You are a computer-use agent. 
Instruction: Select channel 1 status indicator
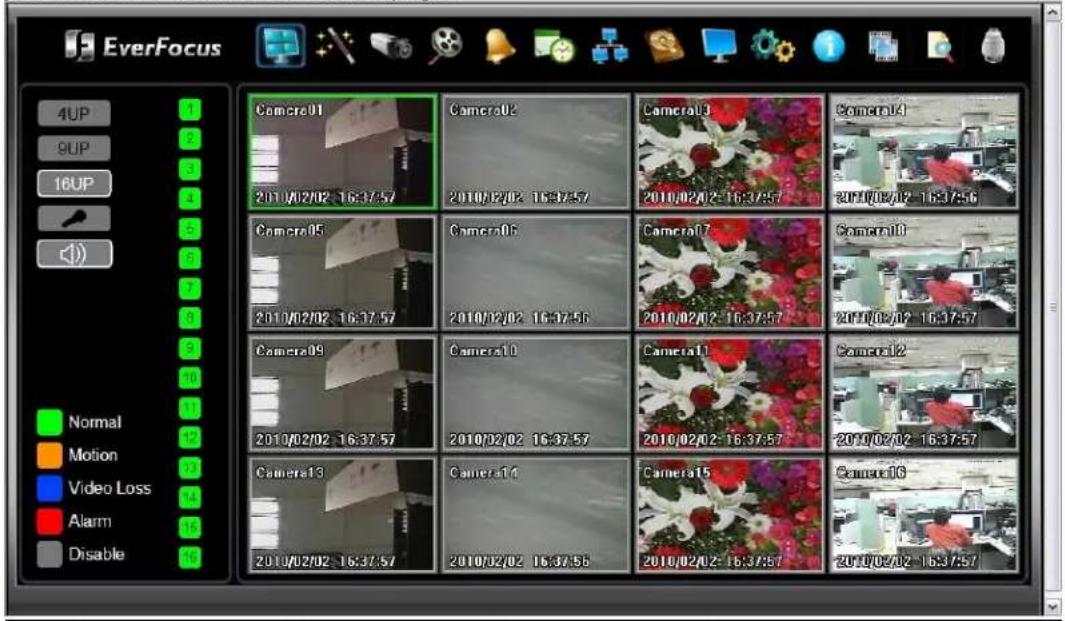pos(190,109)
